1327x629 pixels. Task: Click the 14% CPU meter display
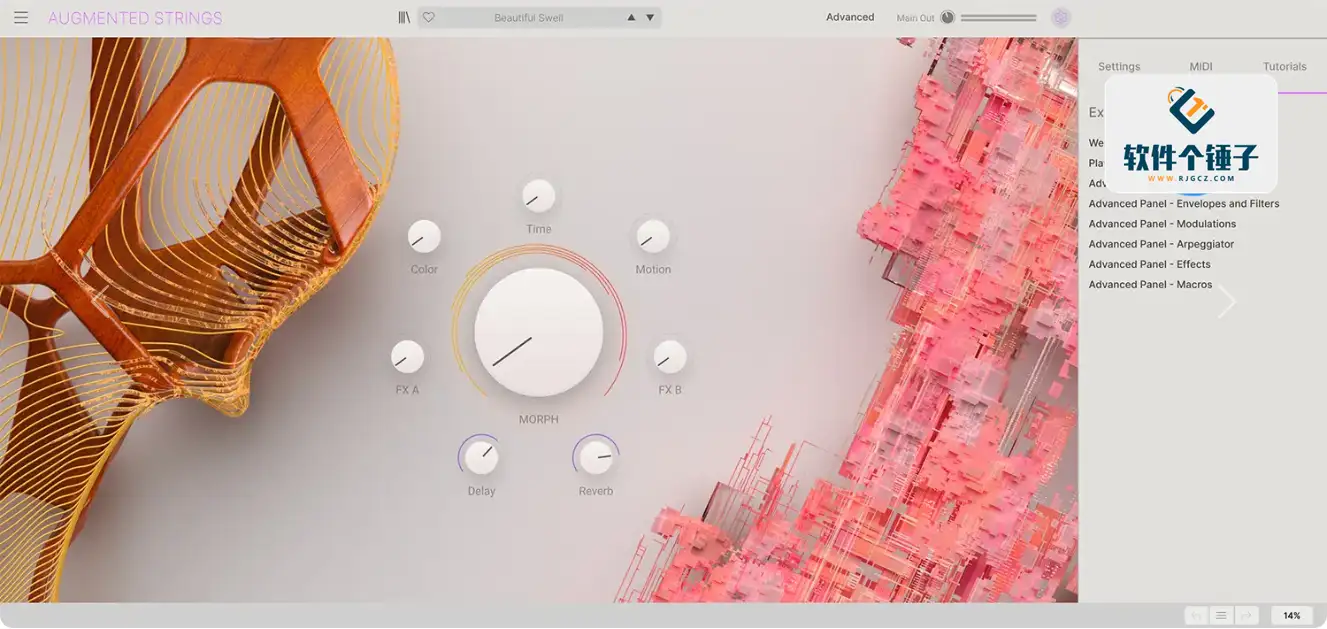pos(1292,615)
